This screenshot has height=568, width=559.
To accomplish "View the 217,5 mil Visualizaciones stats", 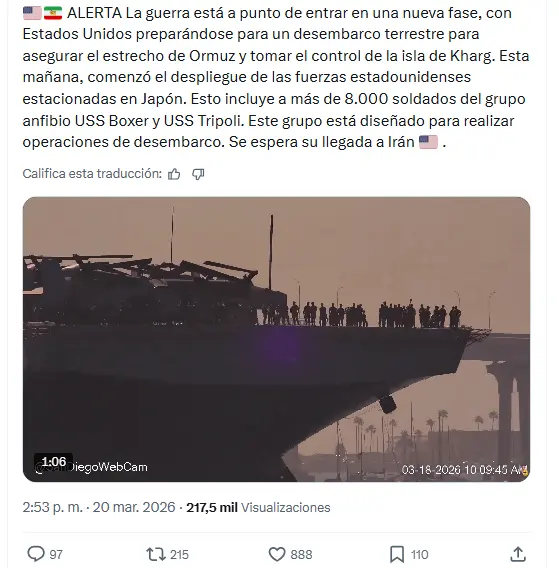I will pyautogui.click(x=258, y=507).
